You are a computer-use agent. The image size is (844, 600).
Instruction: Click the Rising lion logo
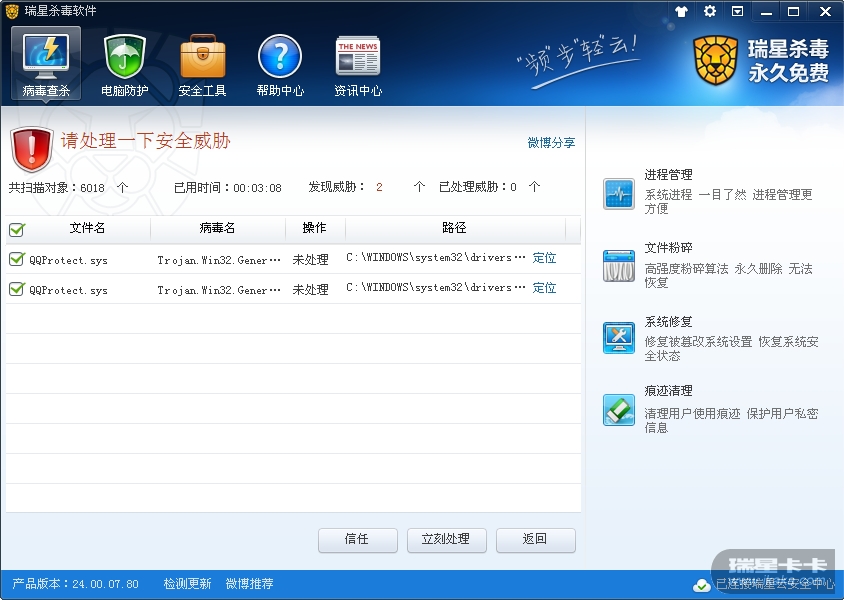(715, 60)
